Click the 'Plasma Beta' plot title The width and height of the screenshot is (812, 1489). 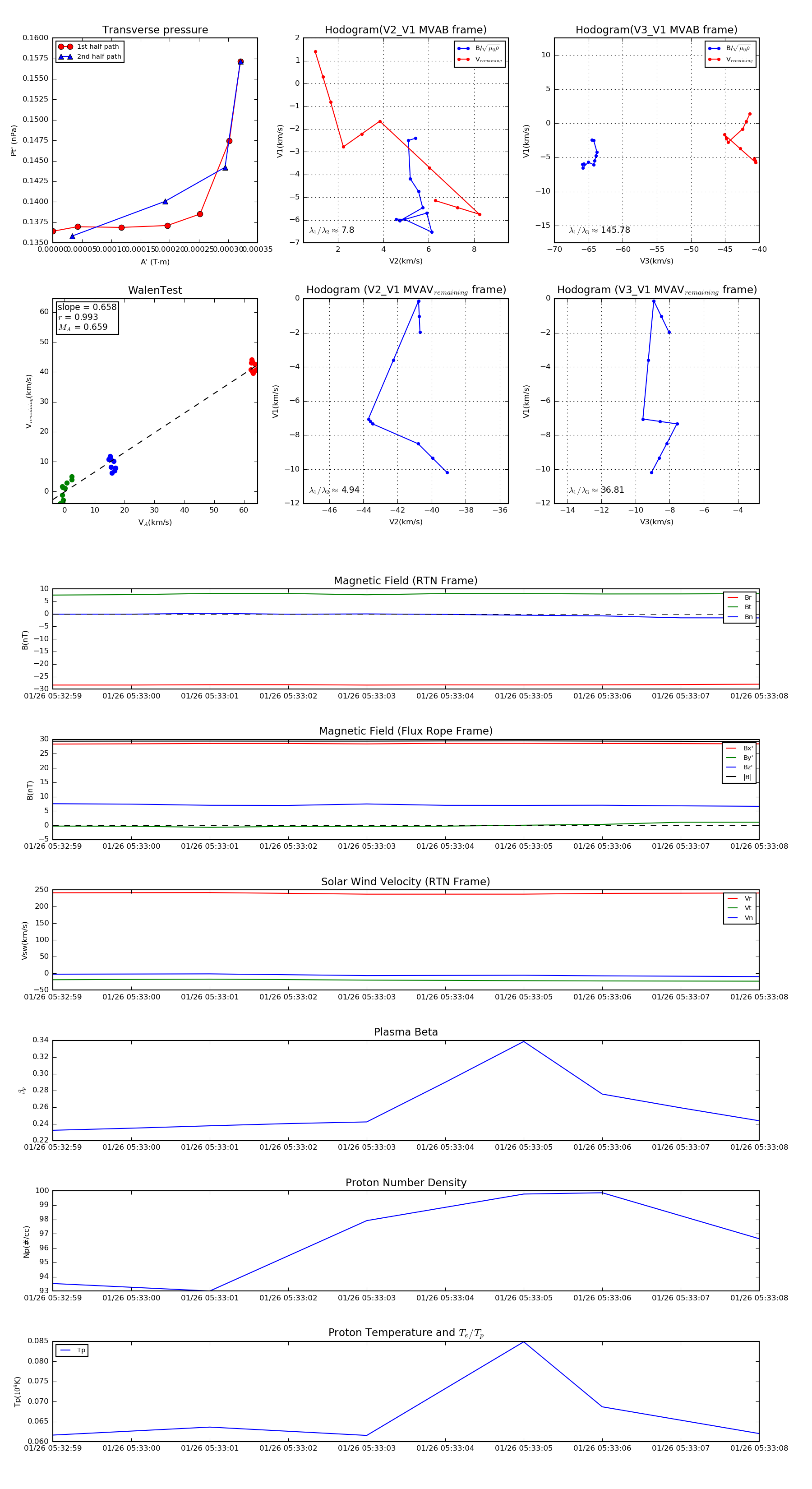click(406, 1032)
